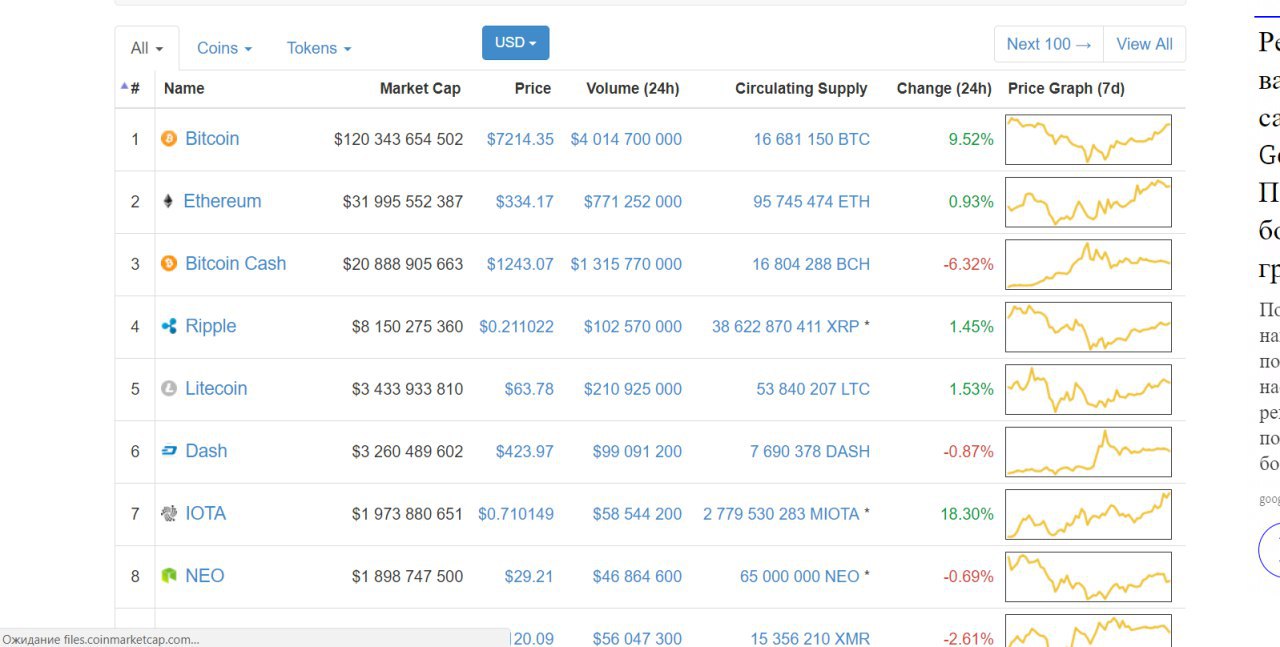Open the Tokens dropdown tab
The width and height of the screenshot is (1280, 647).
318,48
